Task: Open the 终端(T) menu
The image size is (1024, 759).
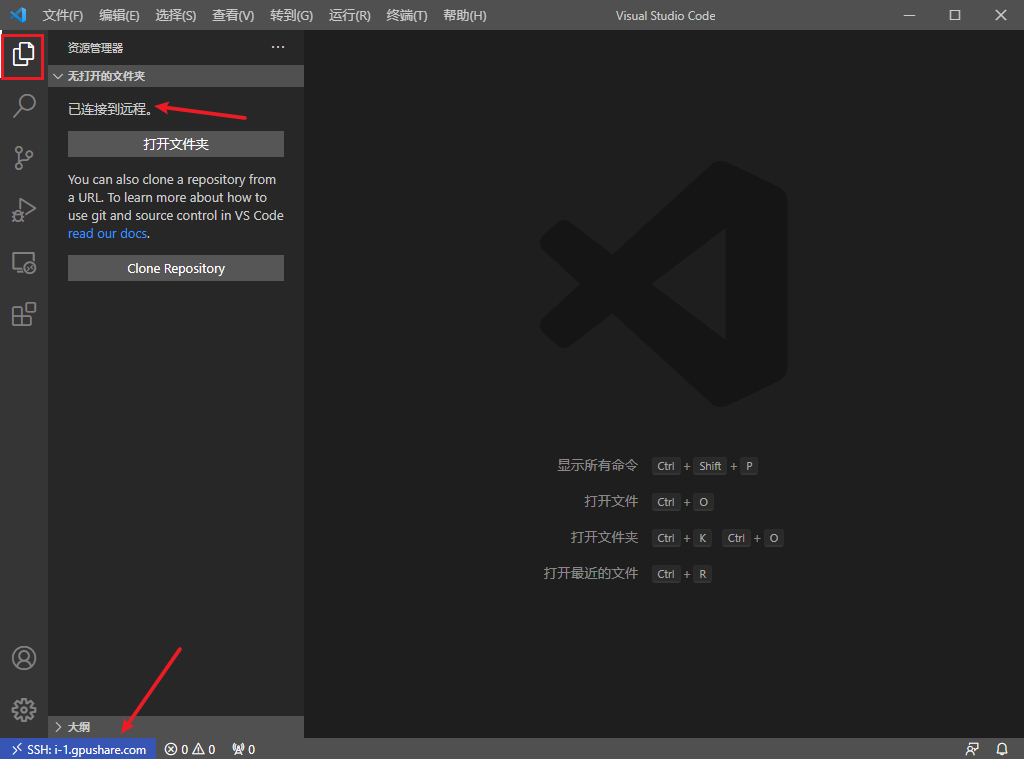Action: point(406,15)
